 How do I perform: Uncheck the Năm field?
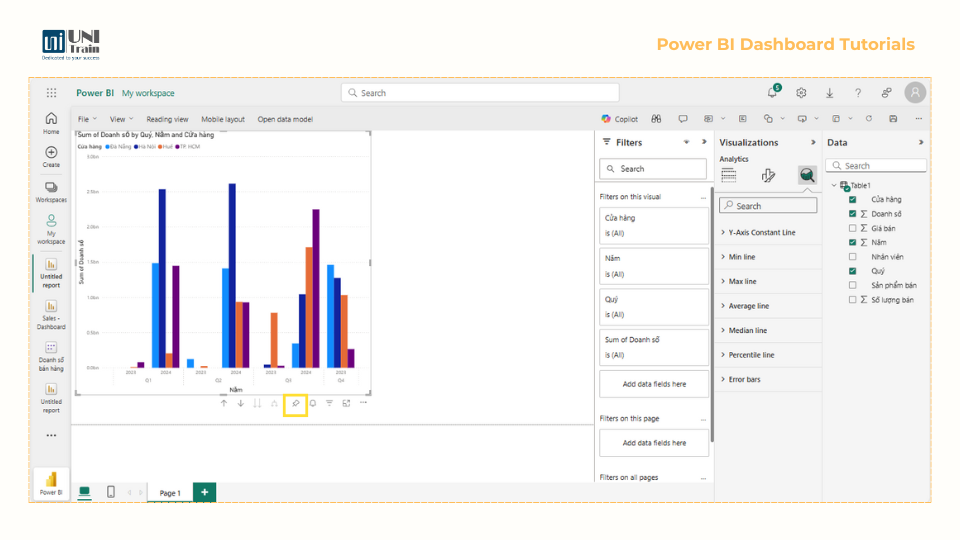[x=852, y=242]
